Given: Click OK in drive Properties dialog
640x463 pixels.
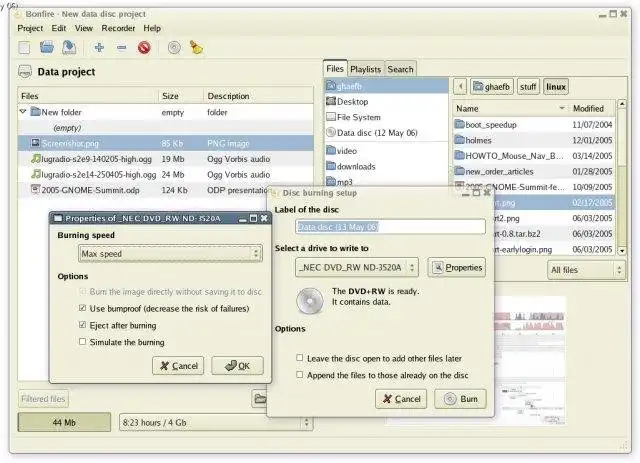Looking at the screenshot, I should (x=237, y=365).
